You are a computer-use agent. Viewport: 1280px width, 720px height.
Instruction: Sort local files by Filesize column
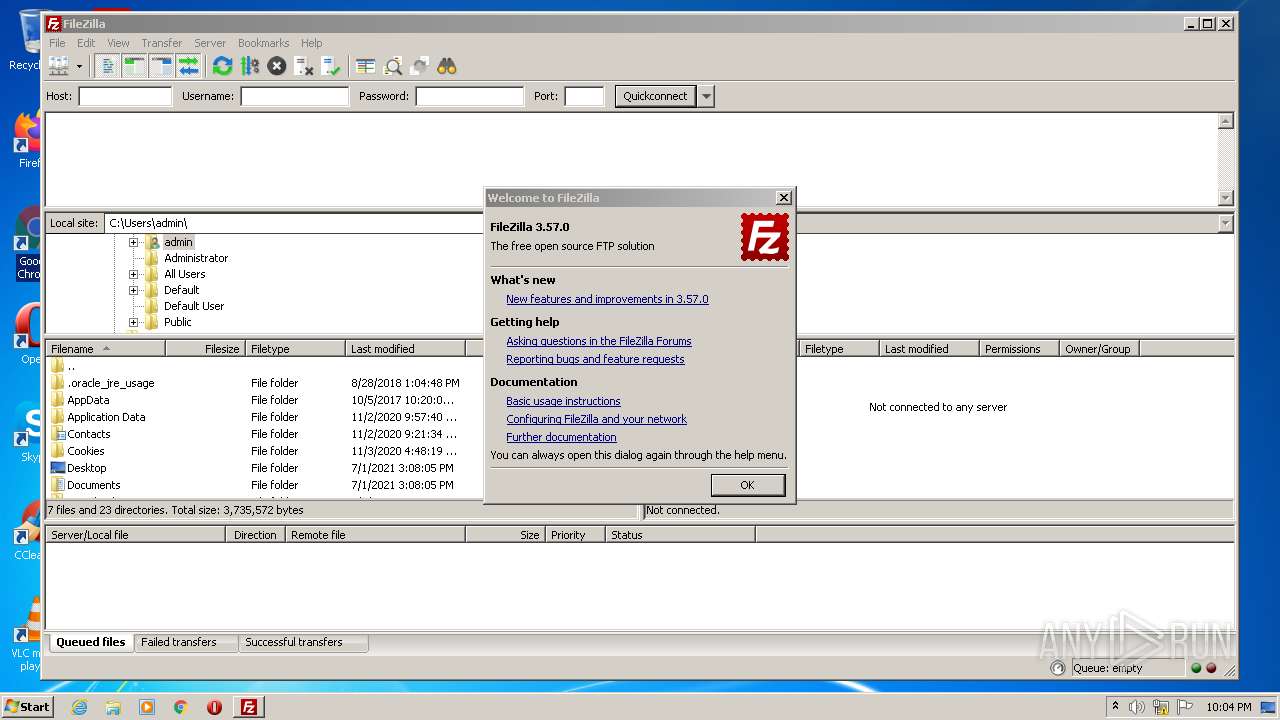(x=206, y=349)
